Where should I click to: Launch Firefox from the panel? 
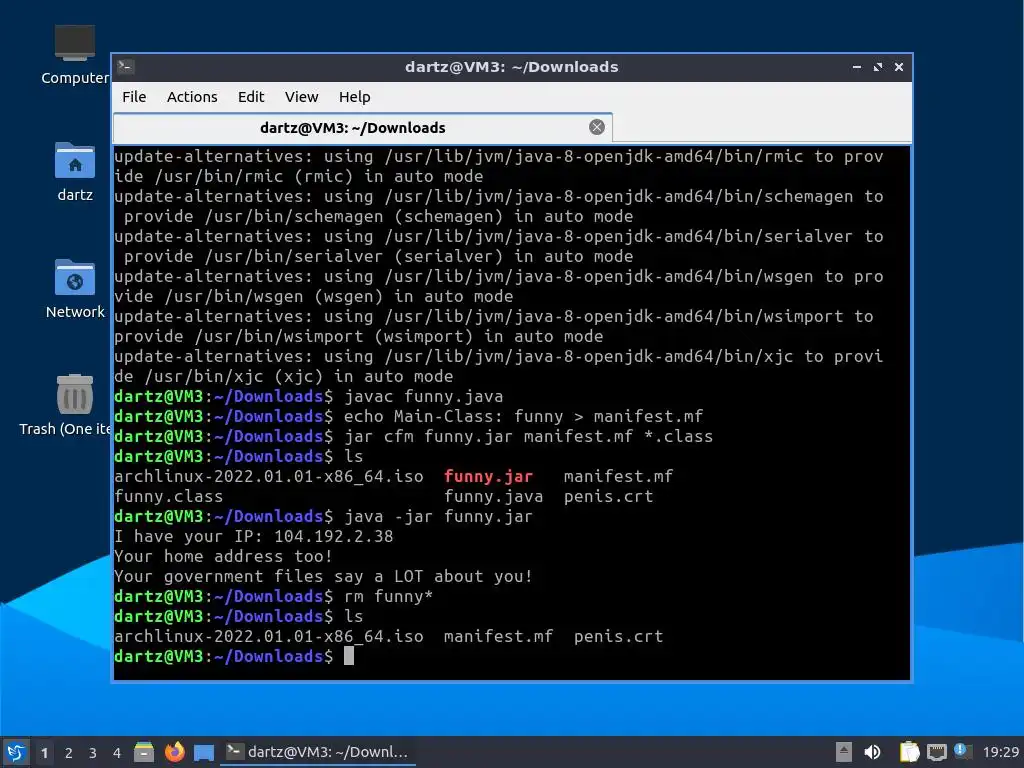174,752
